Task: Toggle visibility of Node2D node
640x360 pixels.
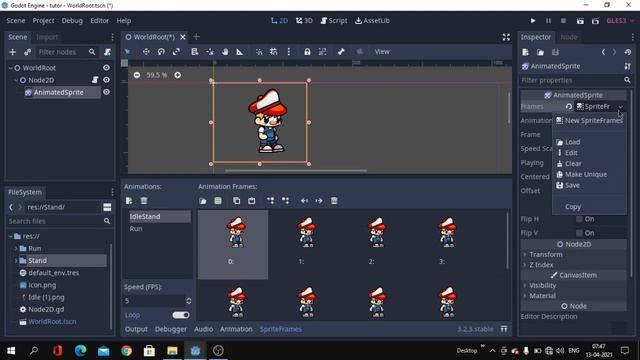Action: point(106,80)
